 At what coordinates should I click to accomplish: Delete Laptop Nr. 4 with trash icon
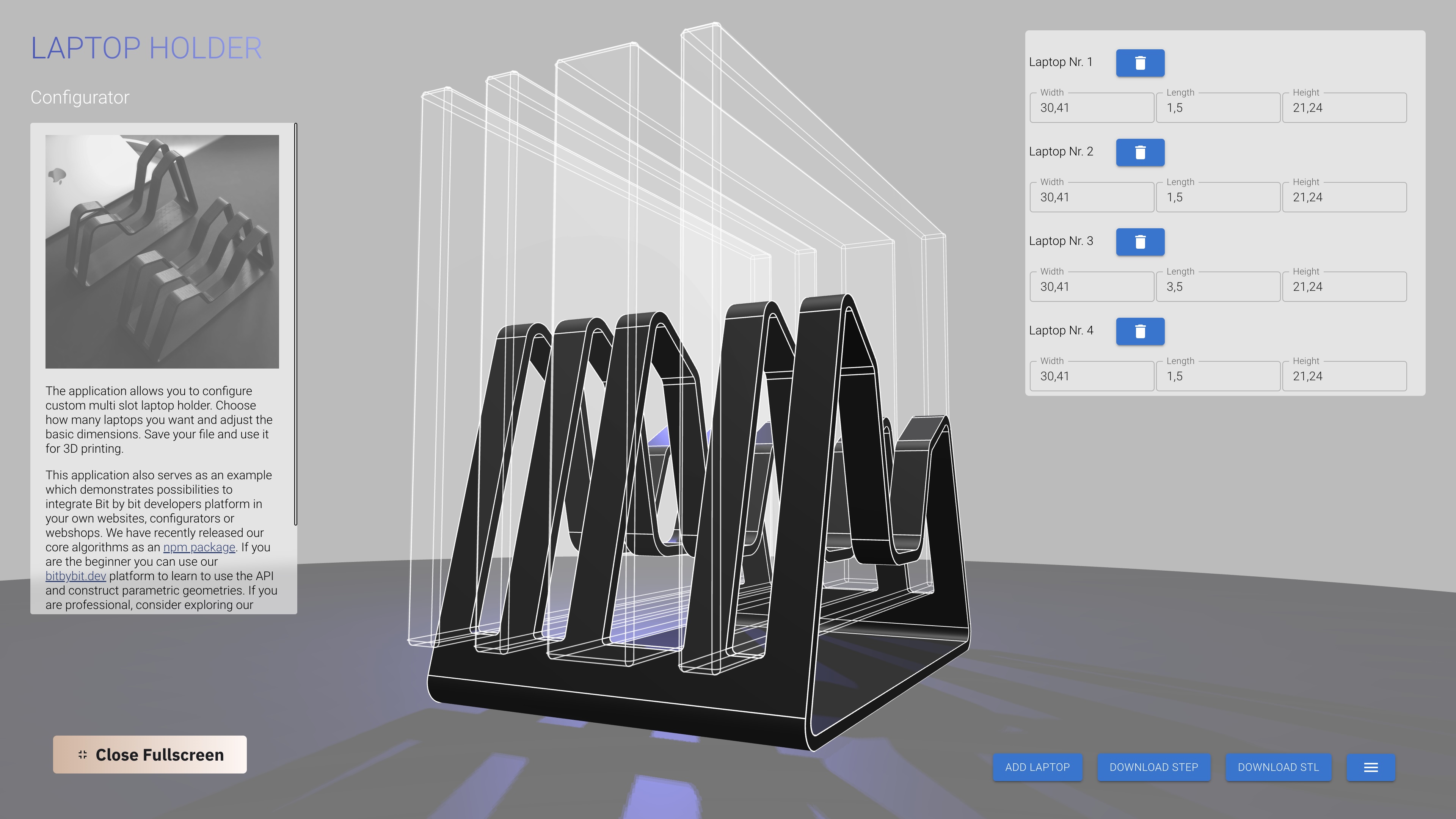click(1139, 331)
